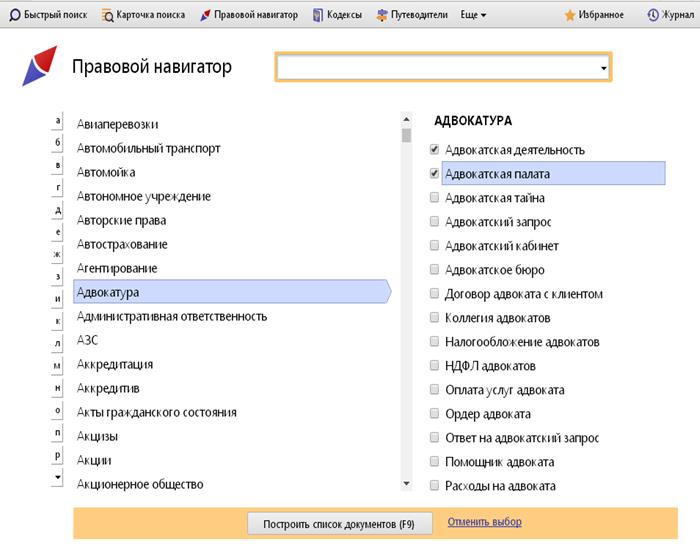Open the Search card icon
The image size is (700, 552).
click(x=108, y=15)
